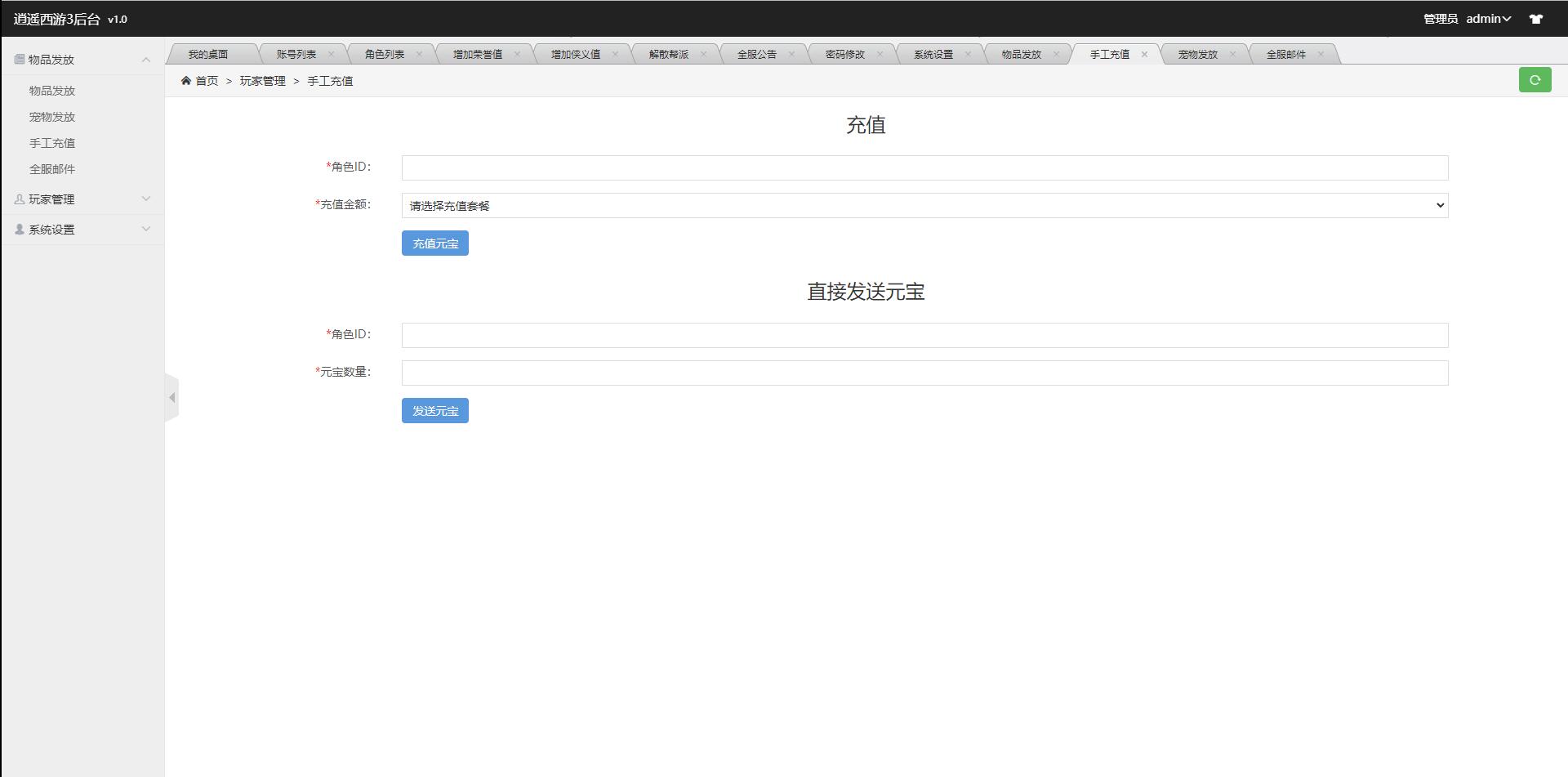Click the user icon beside 玩家管理 in sidebar
This screenshot has width=1568, height=777.
click(18, 199)
